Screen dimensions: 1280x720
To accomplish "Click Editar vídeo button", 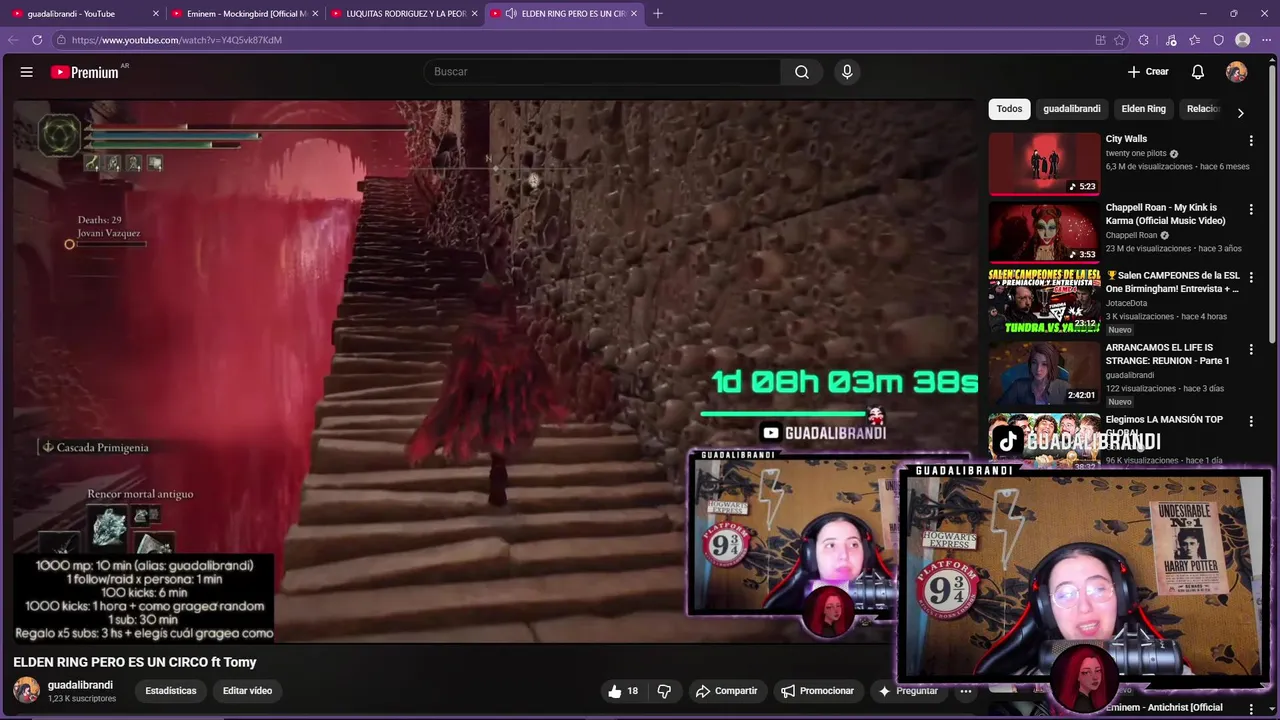I will [x=247, y=691].
